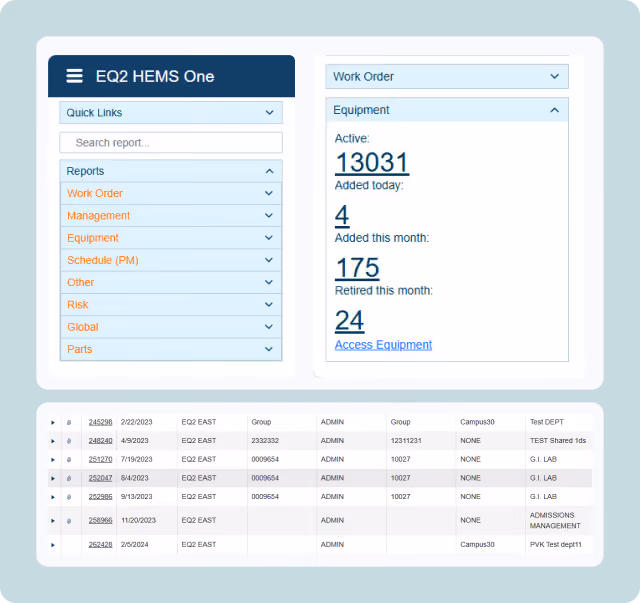Viewport: 640px width, 603px height.
Task: Click Campus30 in row 245298
Action: (x=477, y=422)
